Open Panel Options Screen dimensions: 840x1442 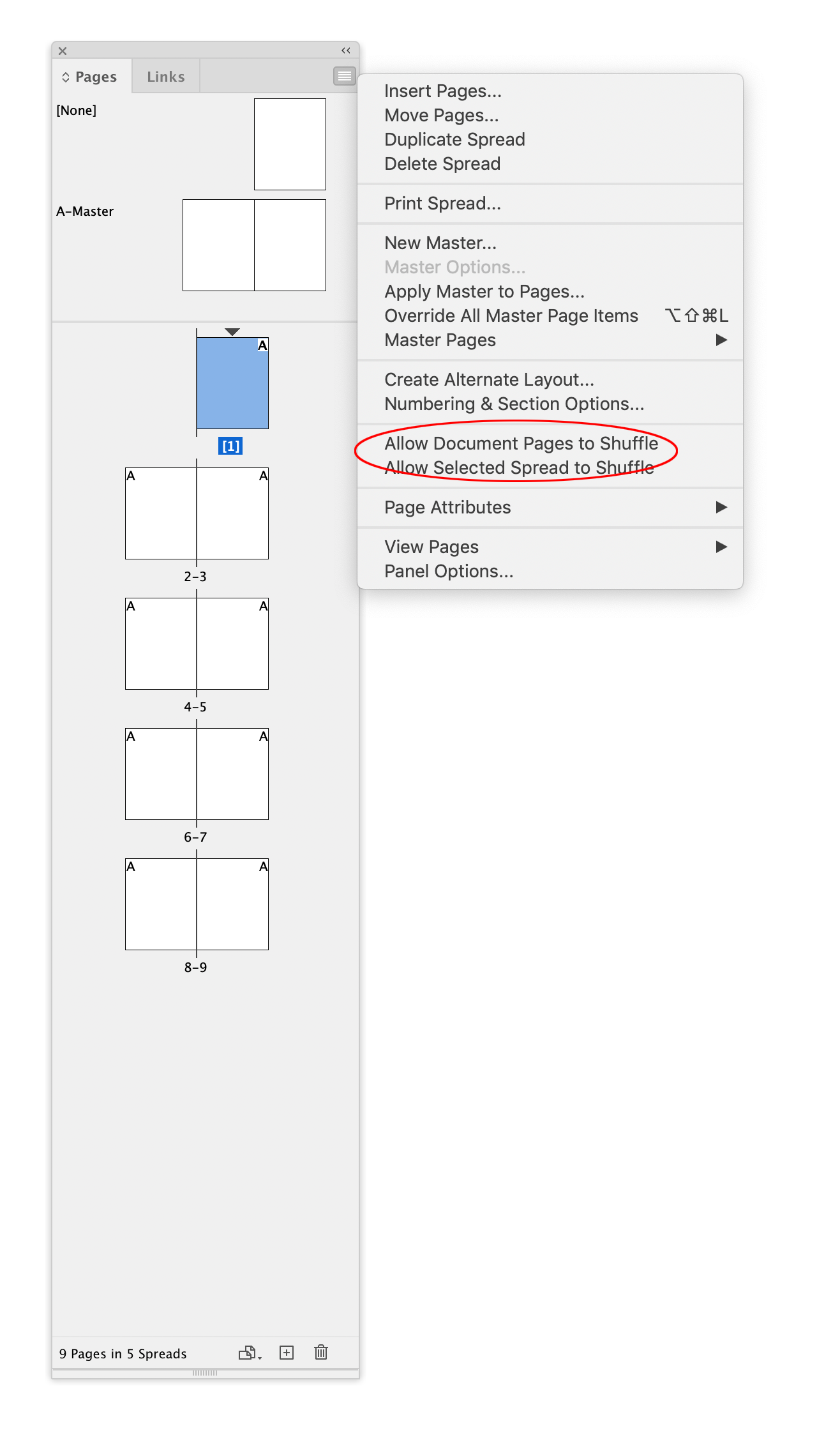tap(448, 571)
